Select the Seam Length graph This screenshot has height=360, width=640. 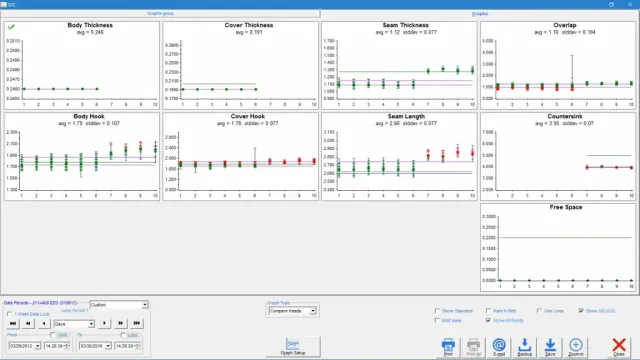[x=399, y=157]
